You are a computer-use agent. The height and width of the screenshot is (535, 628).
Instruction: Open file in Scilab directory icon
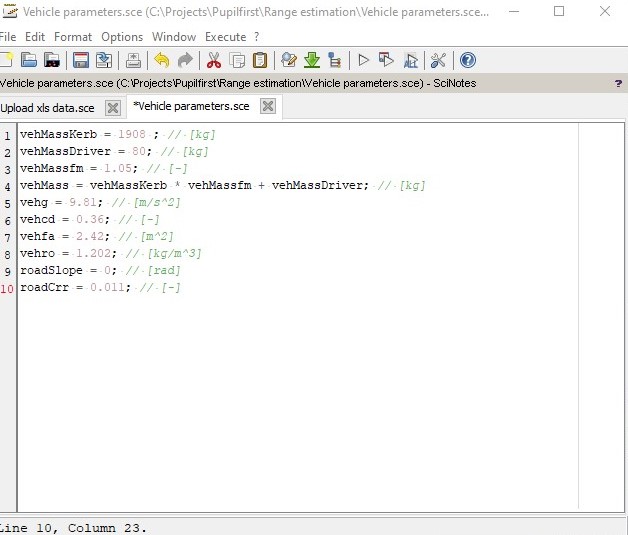pos(52,60)
